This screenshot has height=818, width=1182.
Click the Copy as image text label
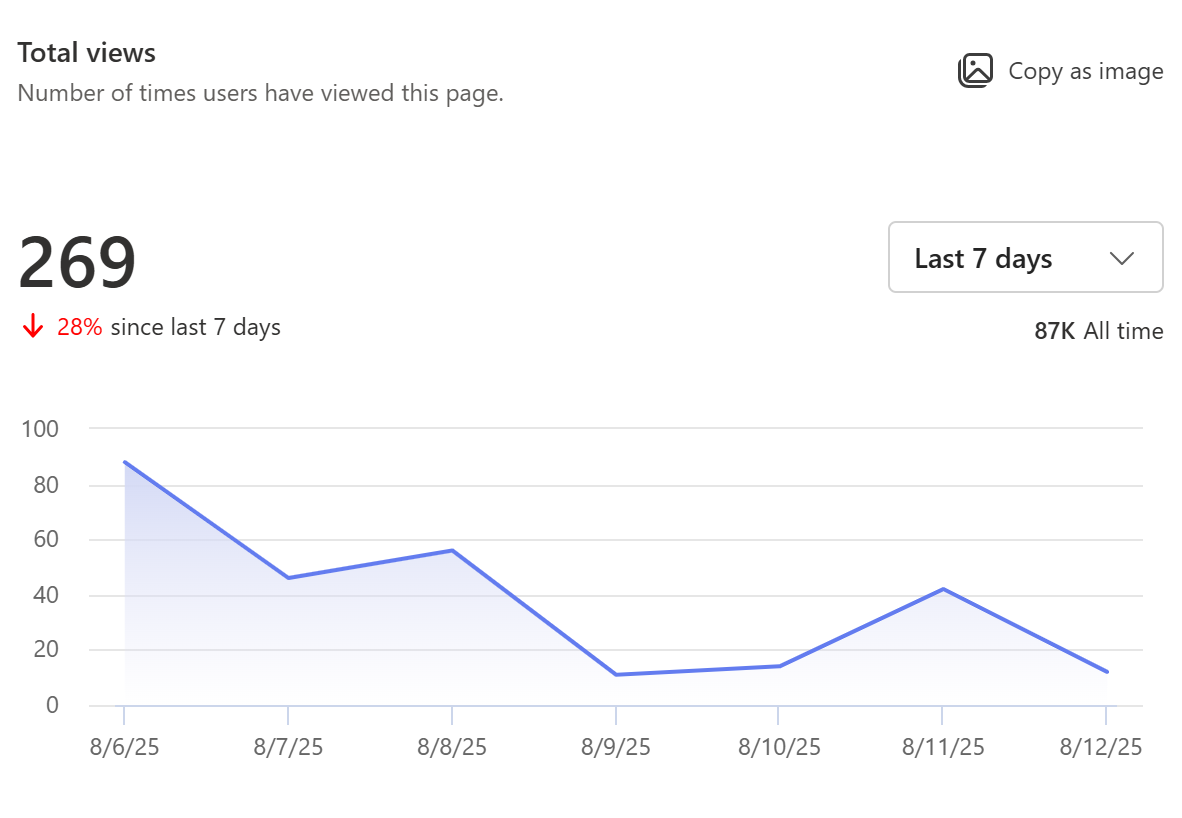(1086, 70)
